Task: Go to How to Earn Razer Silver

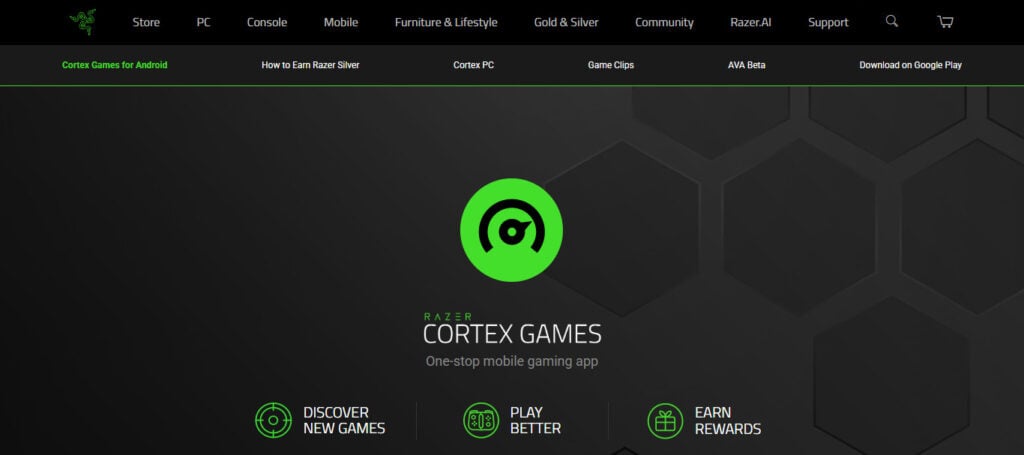Action: coord(310,65)
